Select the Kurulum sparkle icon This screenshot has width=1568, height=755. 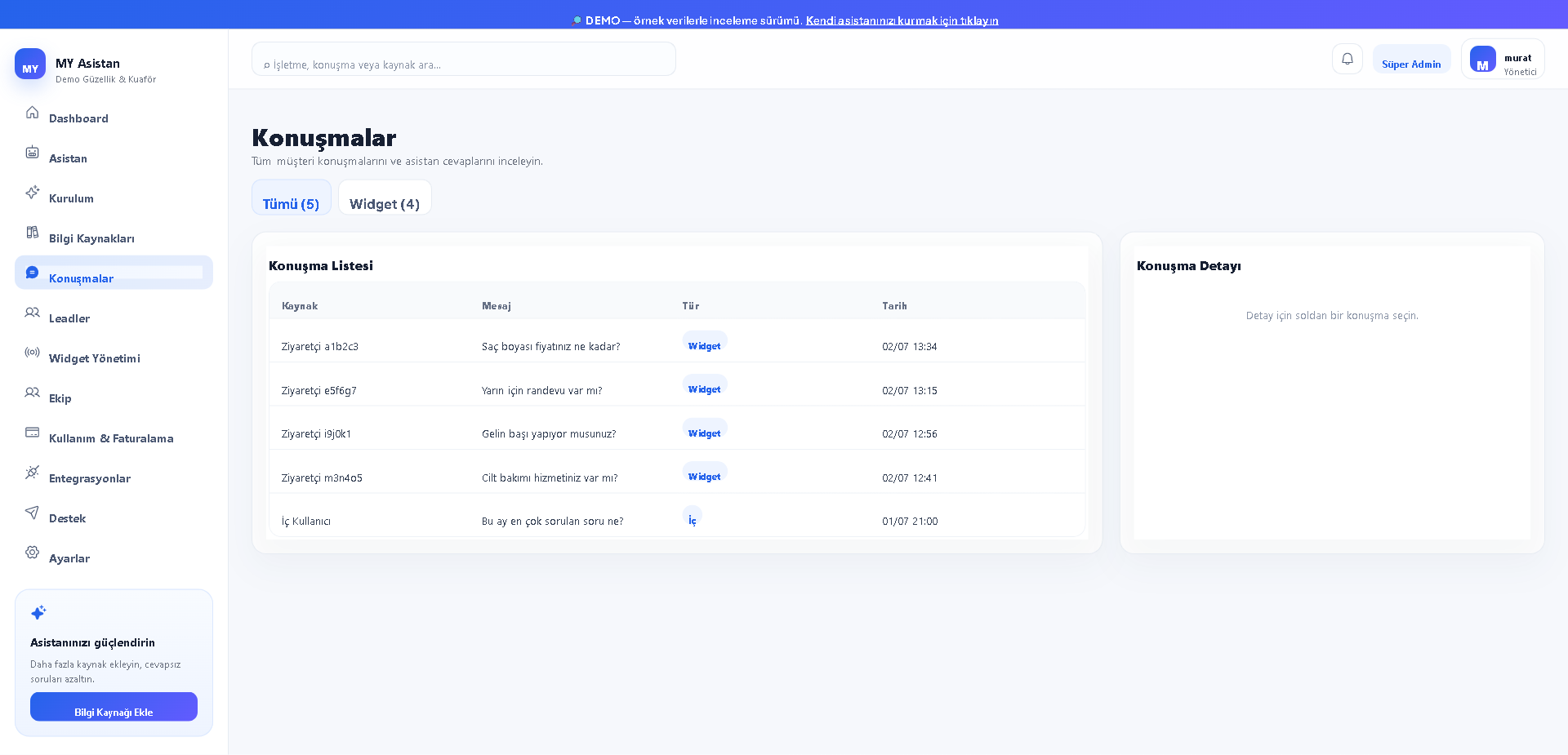coord(32,193)
